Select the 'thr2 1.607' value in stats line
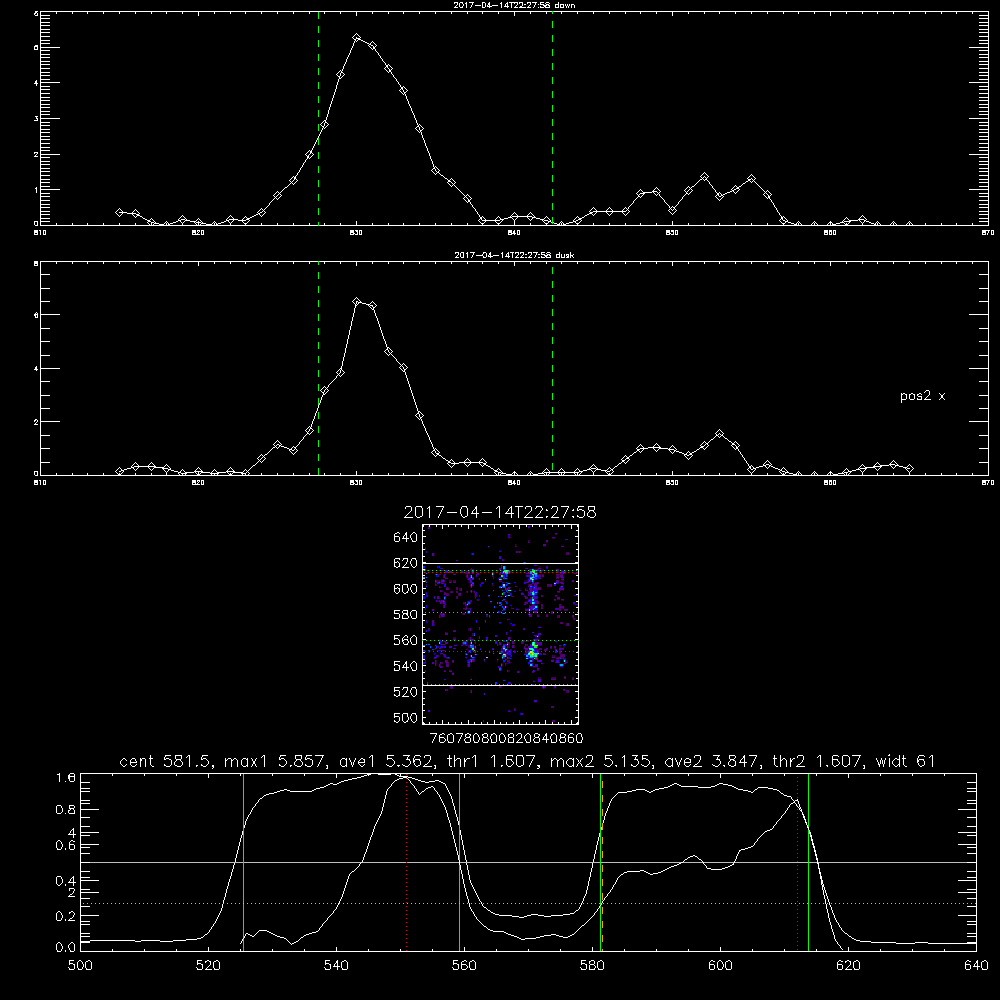The height and width of the screenshot is (1000, 1000). pos(818,761)
